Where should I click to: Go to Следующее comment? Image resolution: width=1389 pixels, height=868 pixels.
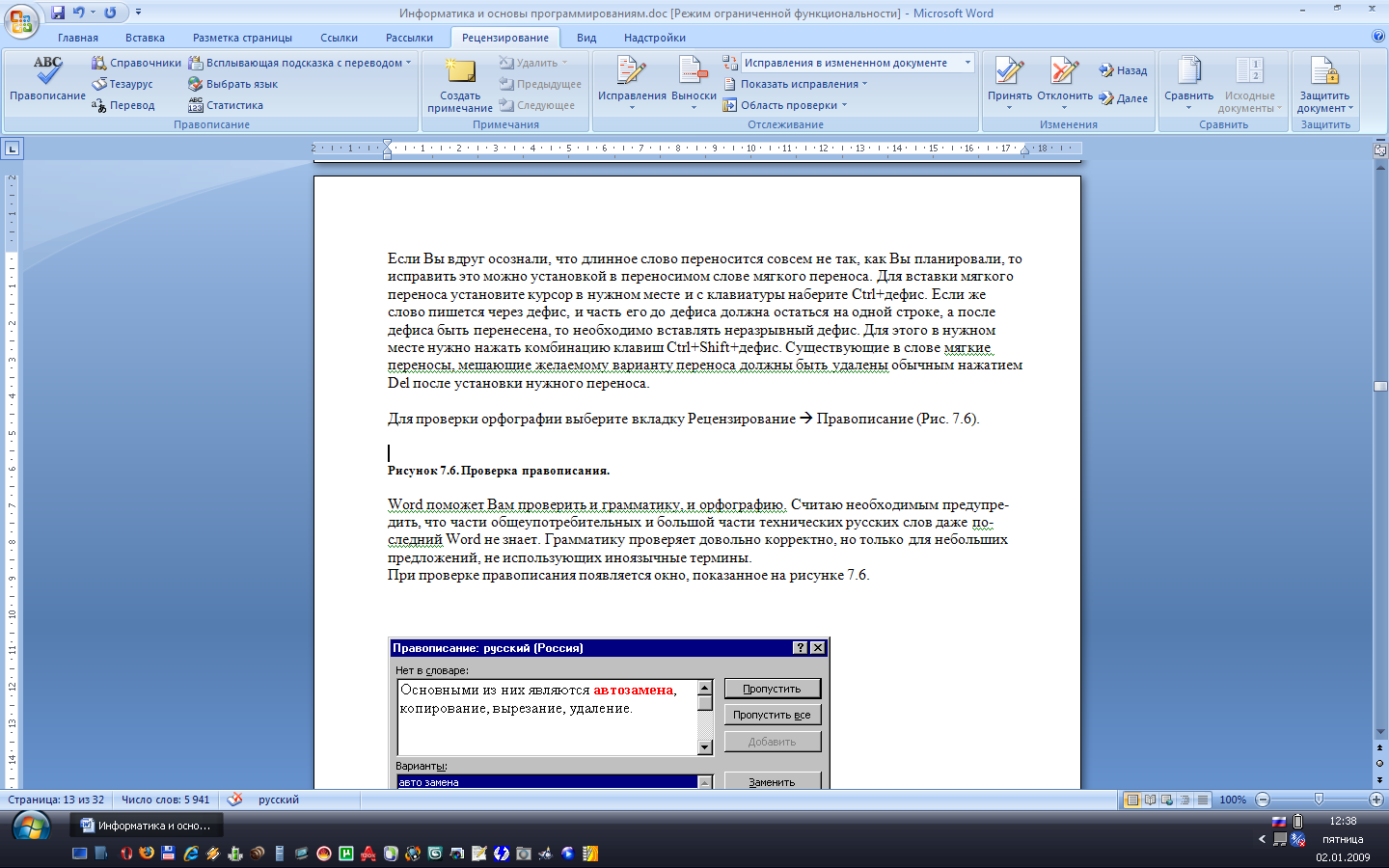coord(537,105)
